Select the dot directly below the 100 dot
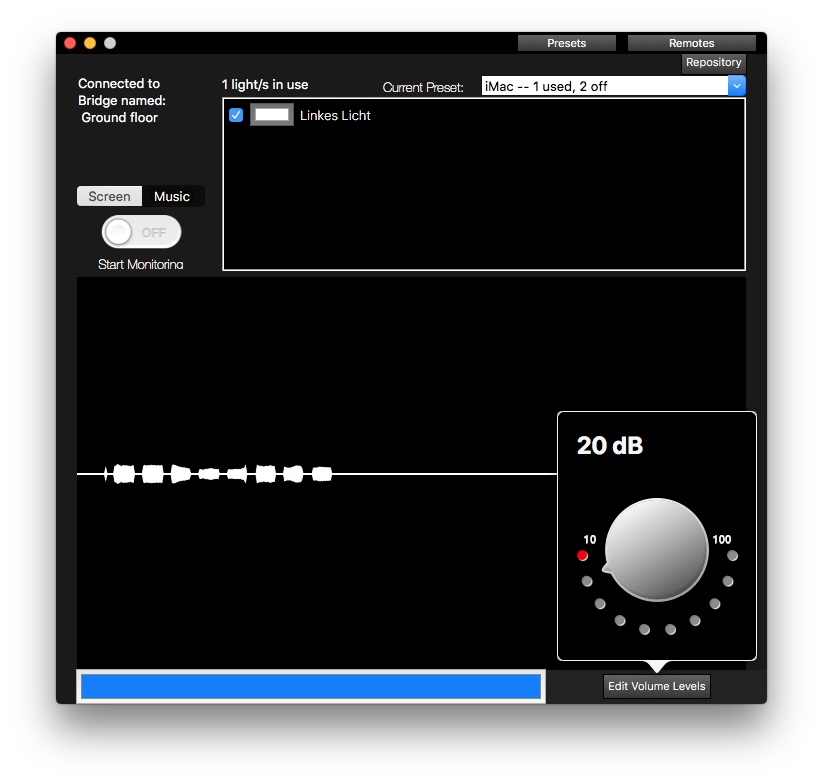Viewport: 823px width, 784px height. tap(727, 581)
